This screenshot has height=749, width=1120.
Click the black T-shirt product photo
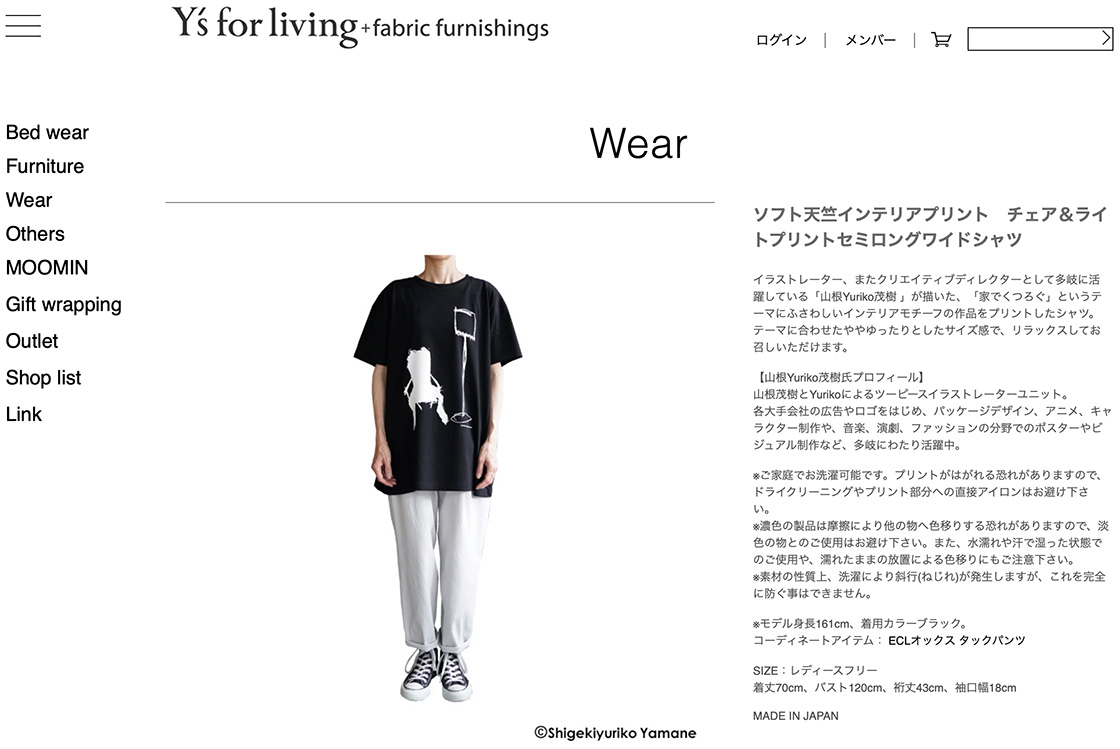click(439, 477)
